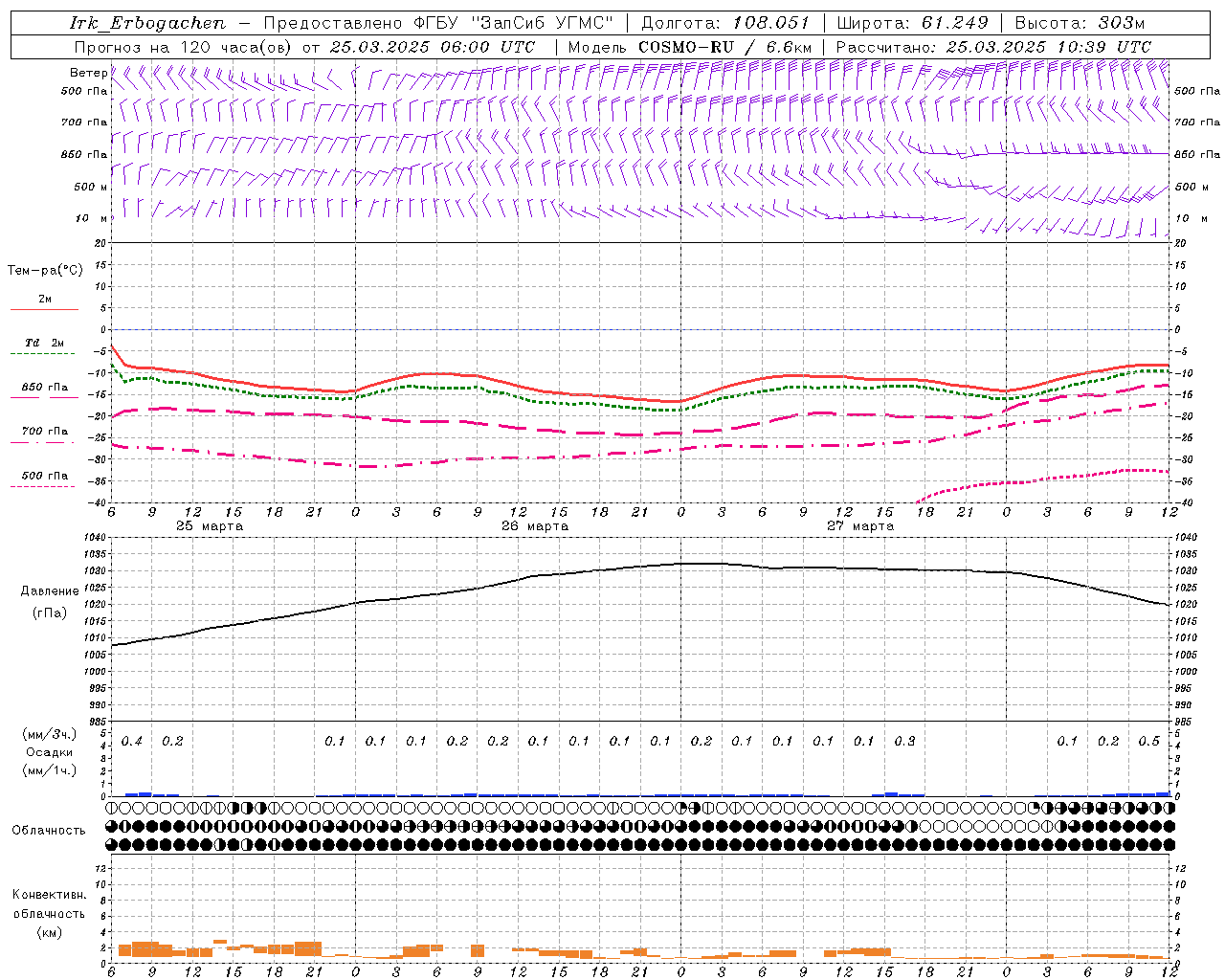Click the 0.5 precipitation value
This screenshot has height=980, width=1225.
tap(1148, 742)
